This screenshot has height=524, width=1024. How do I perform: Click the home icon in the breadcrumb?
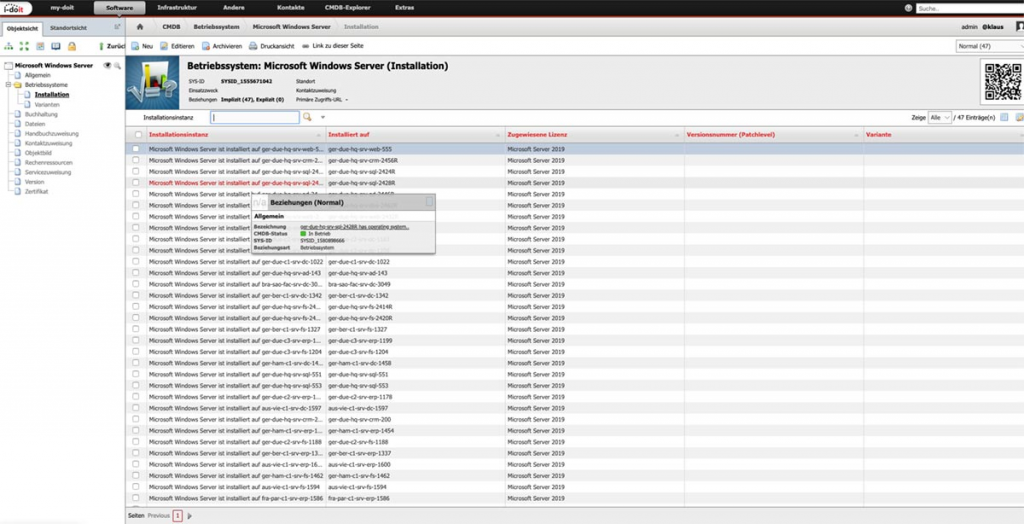coord(140,27)
